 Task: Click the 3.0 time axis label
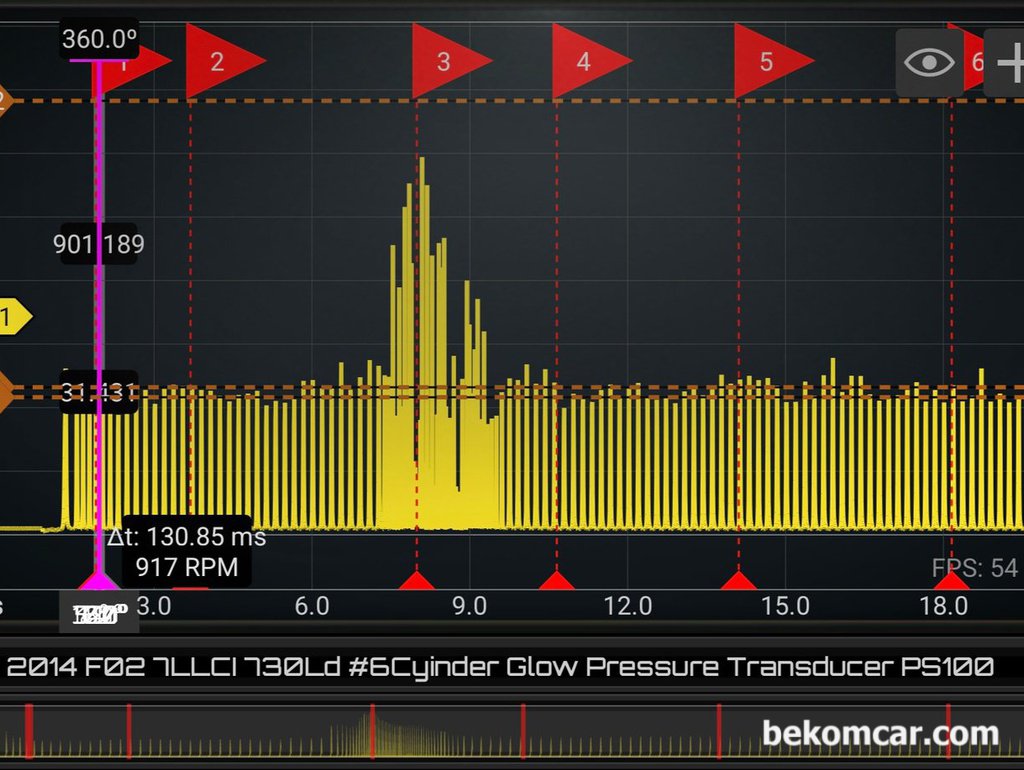(154, 606)
